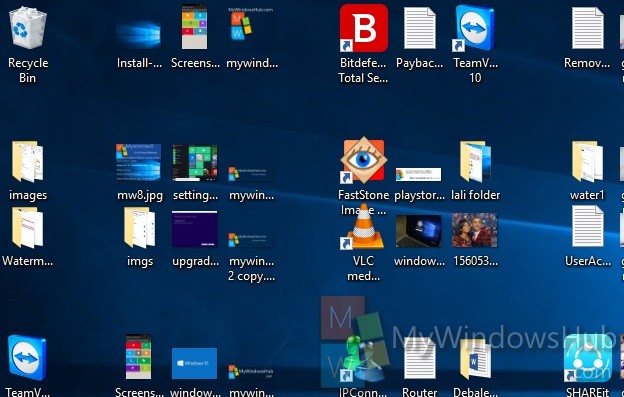
Task: Select the TeamViewer 10 shortcut icon
Action: [475, 28]
